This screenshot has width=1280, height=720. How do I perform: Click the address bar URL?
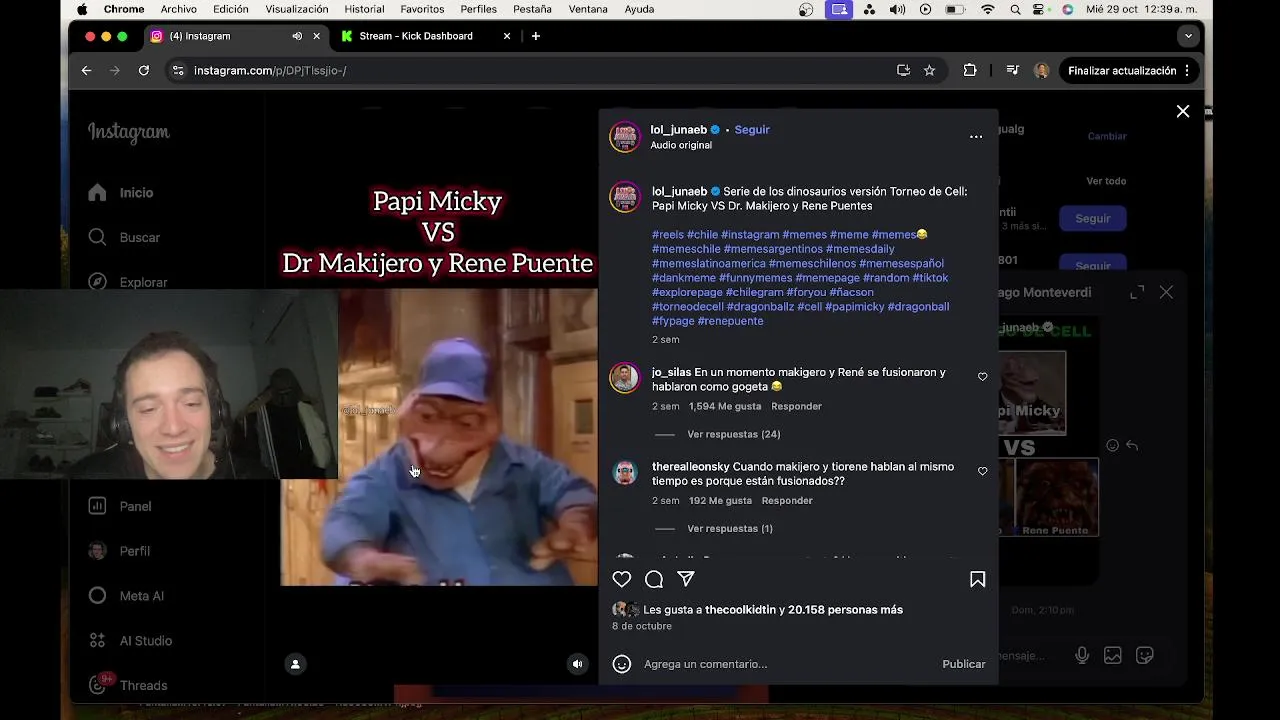[270, 71]
